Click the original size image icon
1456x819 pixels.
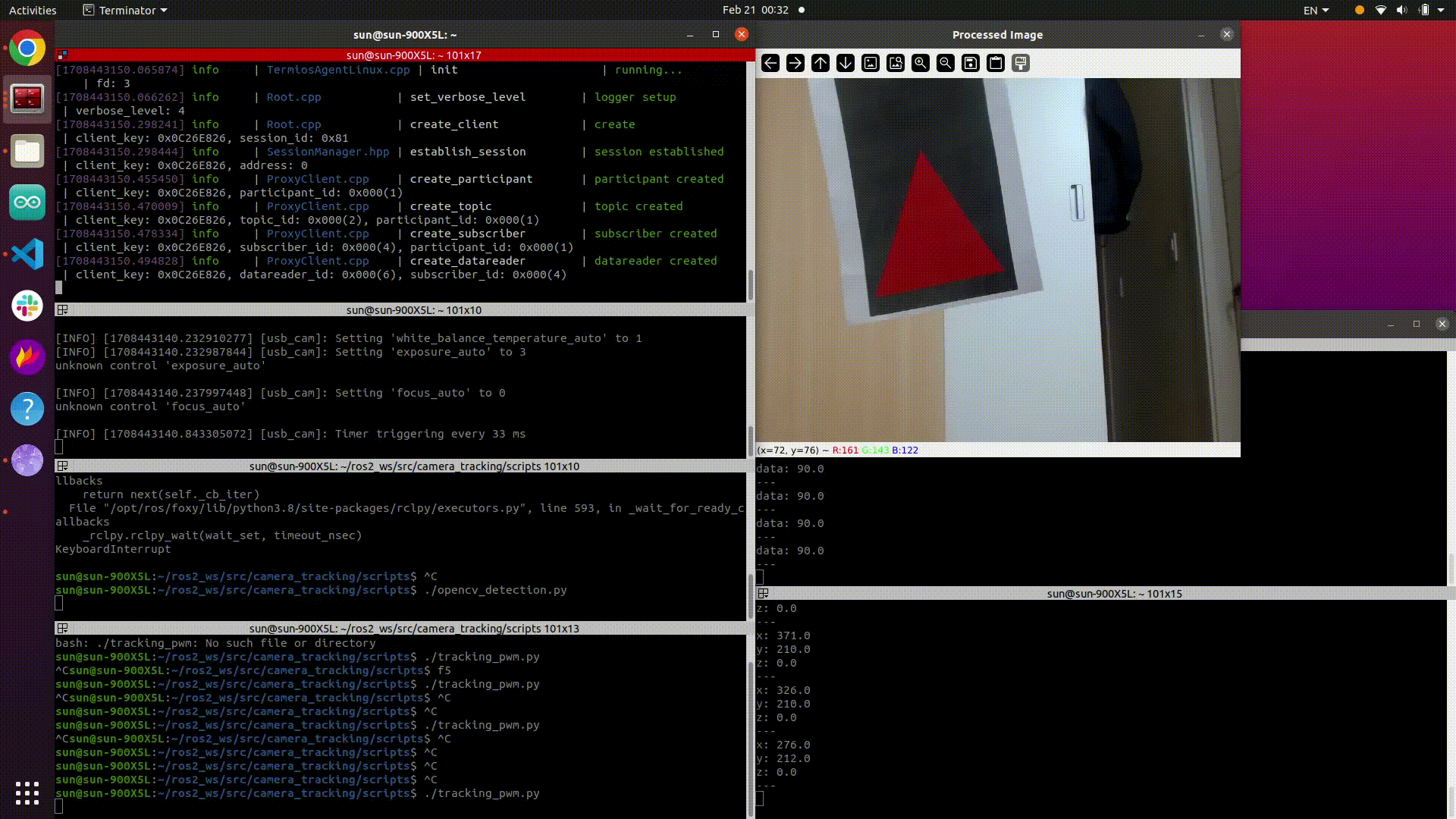871,63
